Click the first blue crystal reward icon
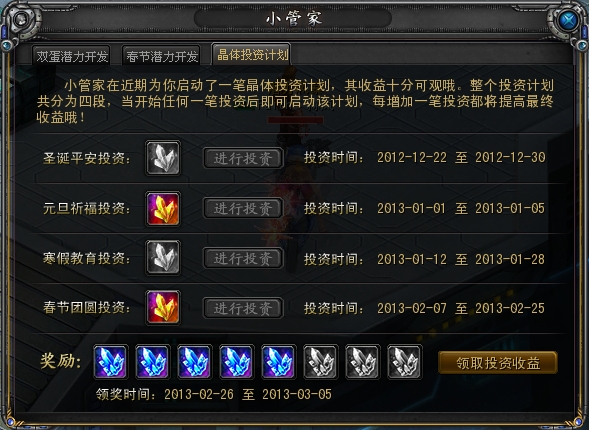This screenshot has width=589, height=430. (110, 362)
